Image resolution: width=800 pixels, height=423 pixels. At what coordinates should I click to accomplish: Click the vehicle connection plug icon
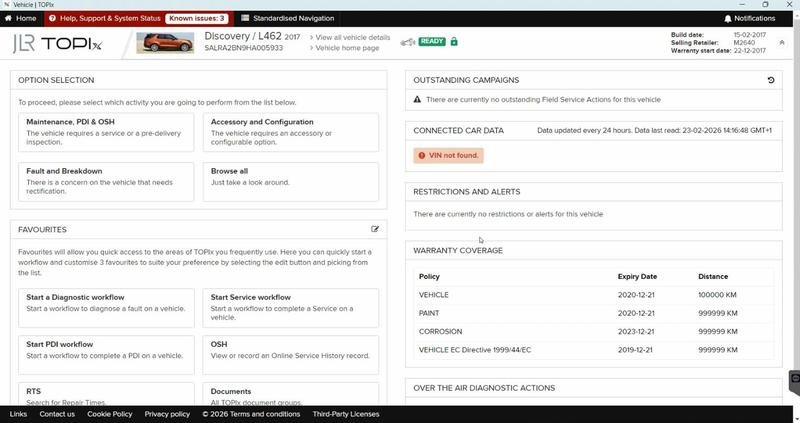coord(408,42)
